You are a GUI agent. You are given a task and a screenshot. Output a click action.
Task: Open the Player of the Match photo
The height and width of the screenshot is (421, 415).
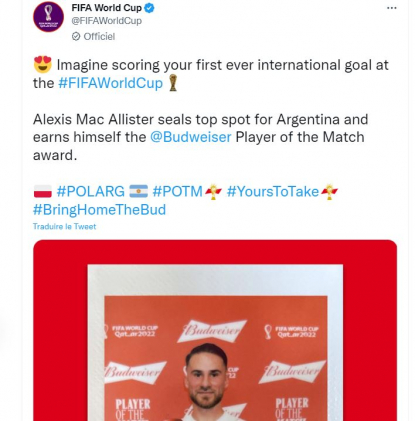pos(215,330)
